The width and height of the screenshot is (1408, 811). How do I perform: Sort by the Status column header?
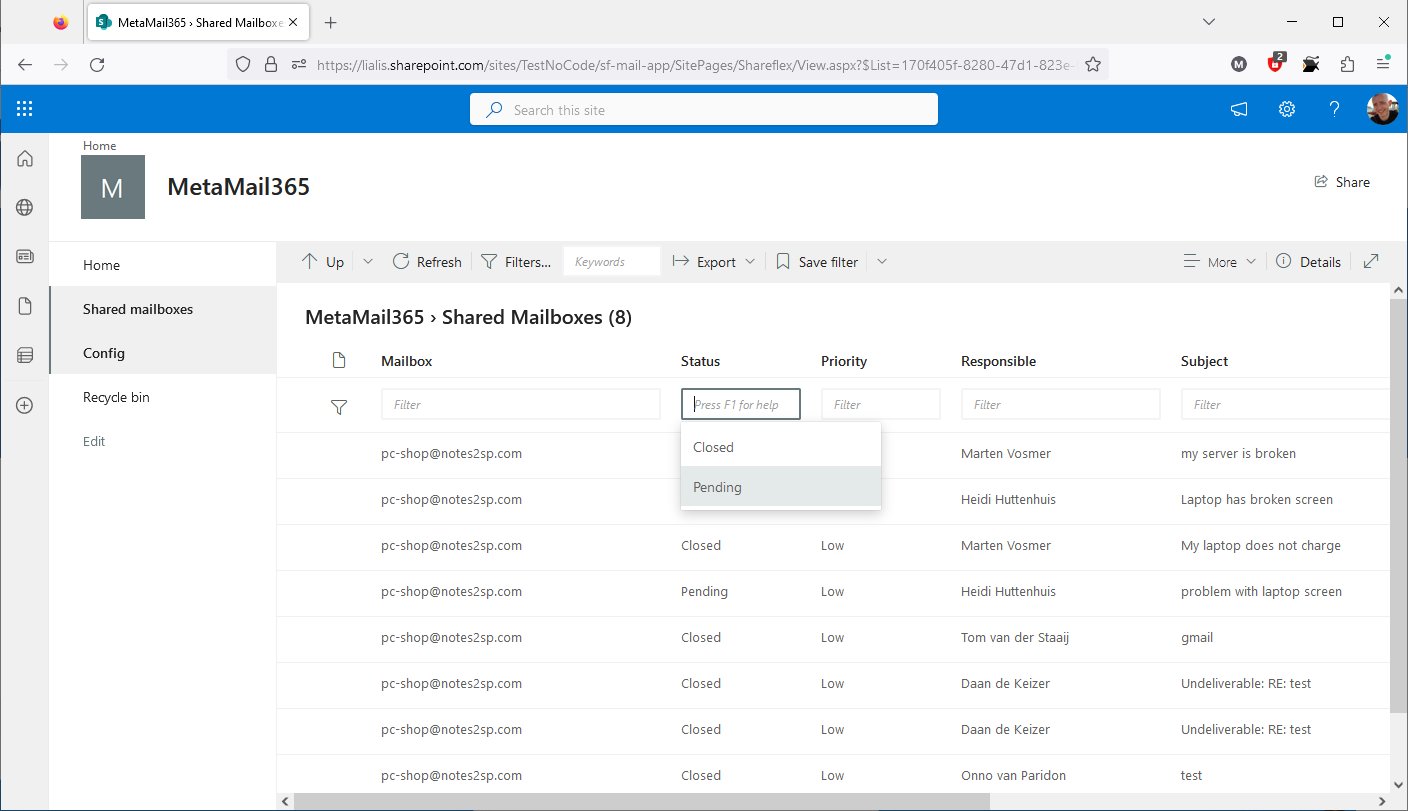click(x=700, y=361)
